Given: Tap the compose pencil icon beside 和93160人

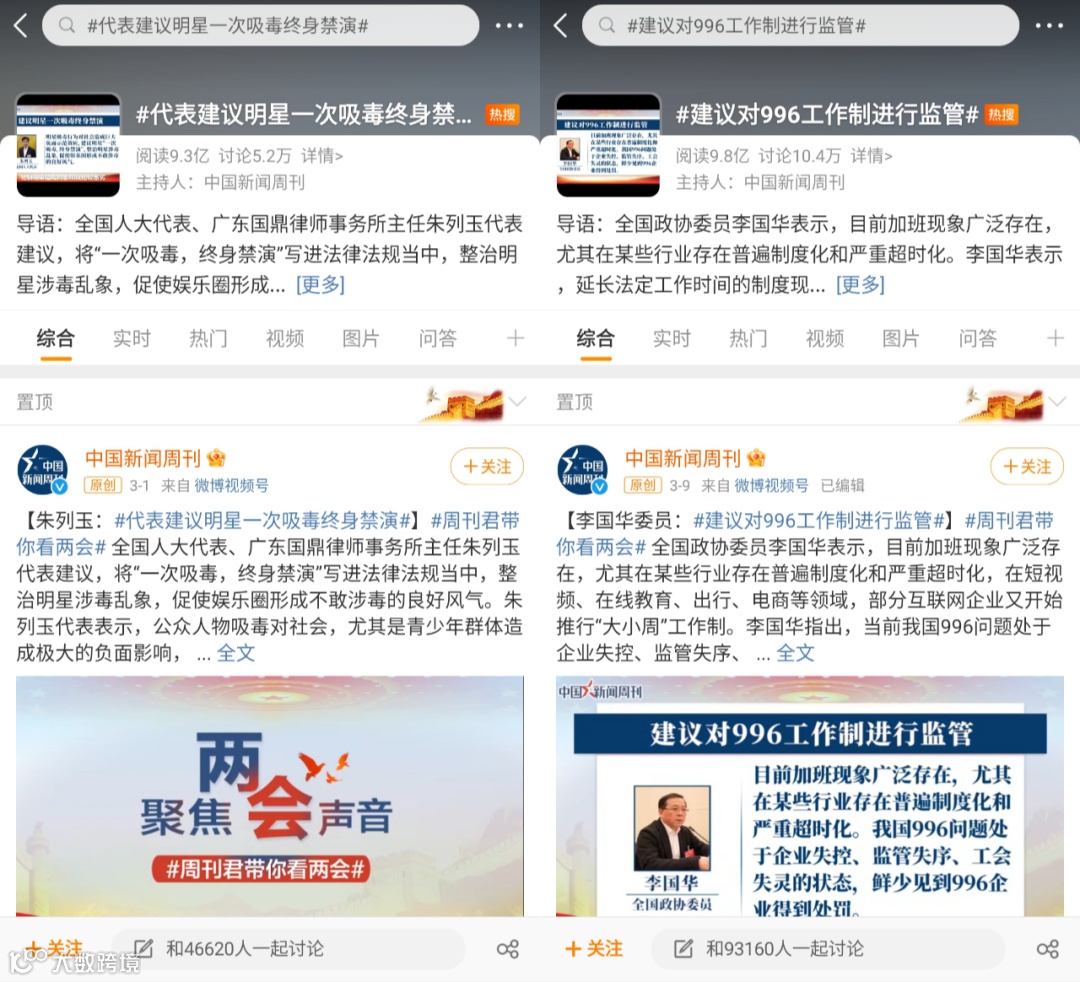Looking at the screenshot, I should pyautogui.click(x=683, y=948).
